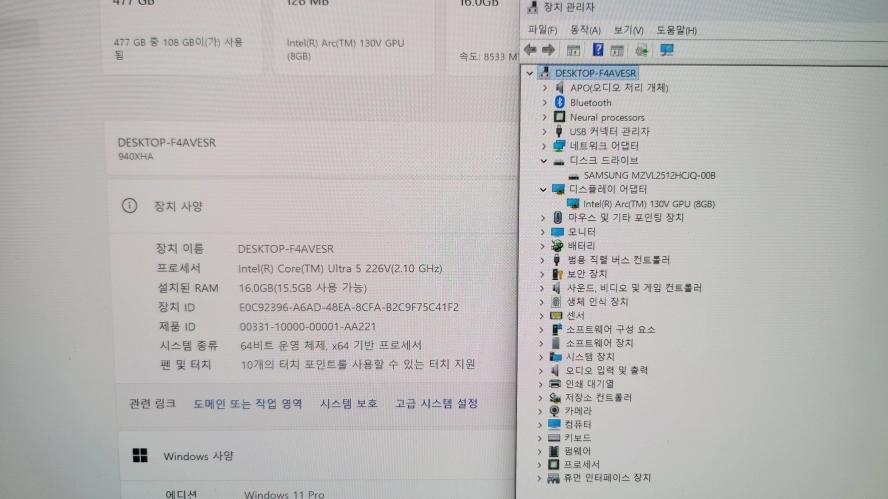This screenshot has width=888, height=499.
Task: Select the 네트워크 어댑터 icon
Action: (559, 146)
